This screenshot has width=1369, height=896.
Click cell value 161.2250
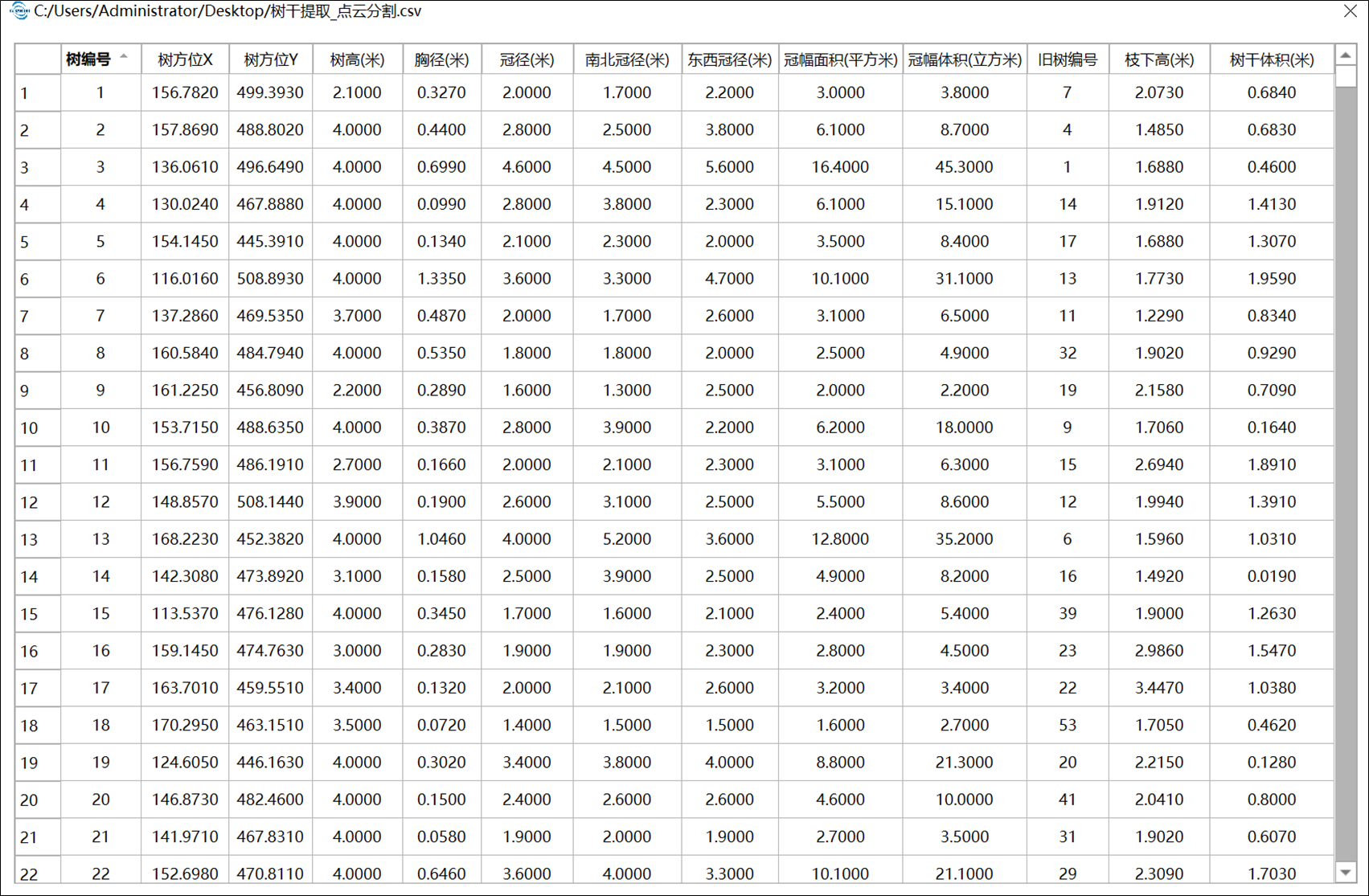(x=185, y=391)
